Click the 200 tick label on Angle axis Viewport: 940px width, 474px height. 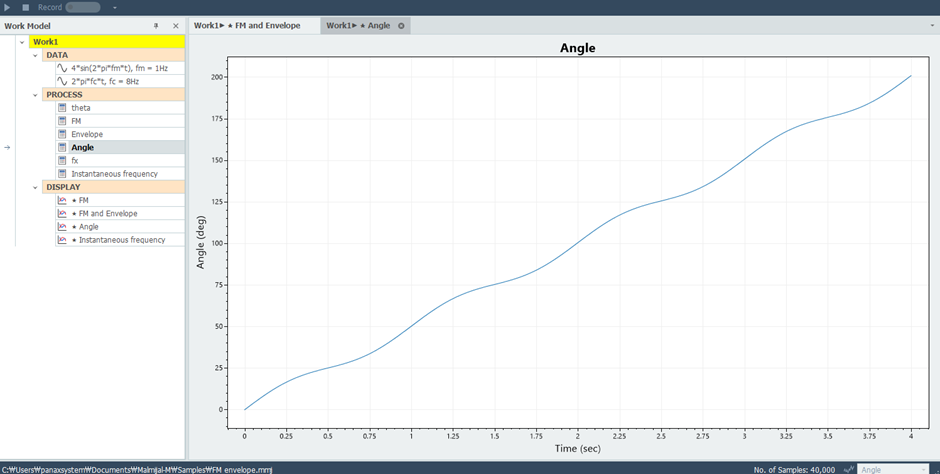click(x=216, y=77)
